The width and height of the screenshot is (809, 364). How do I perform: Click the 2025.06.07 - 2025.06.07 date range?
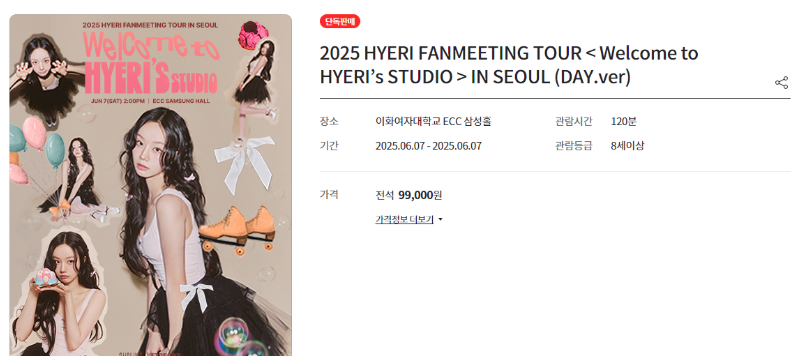pyautogui.click(x=428, y=146)
